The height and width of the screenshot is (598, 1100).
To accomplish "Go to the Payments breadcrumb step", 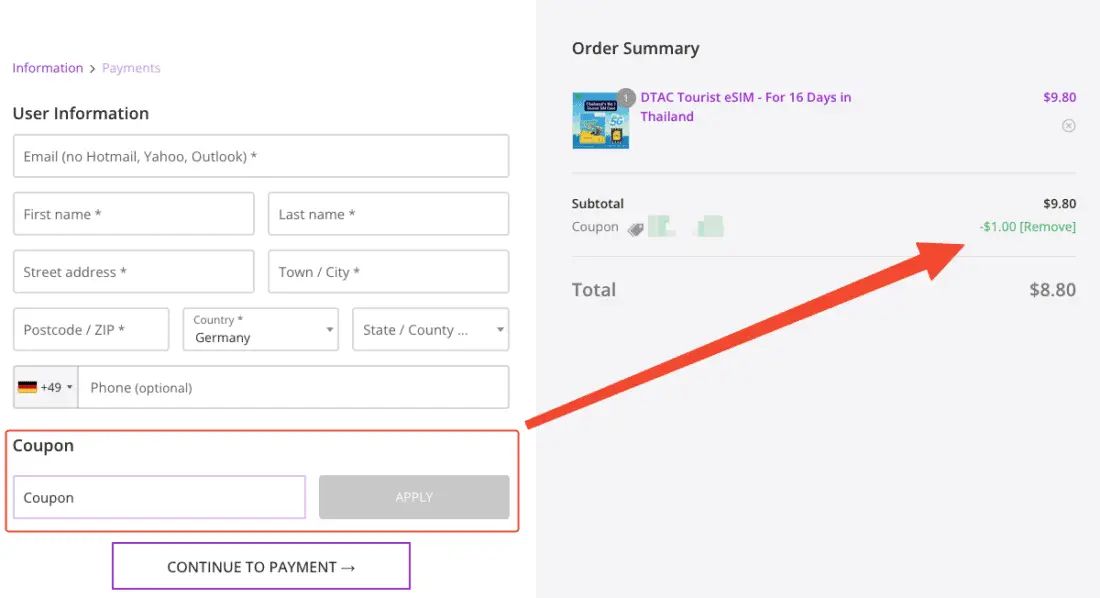I will coord(131,68).
